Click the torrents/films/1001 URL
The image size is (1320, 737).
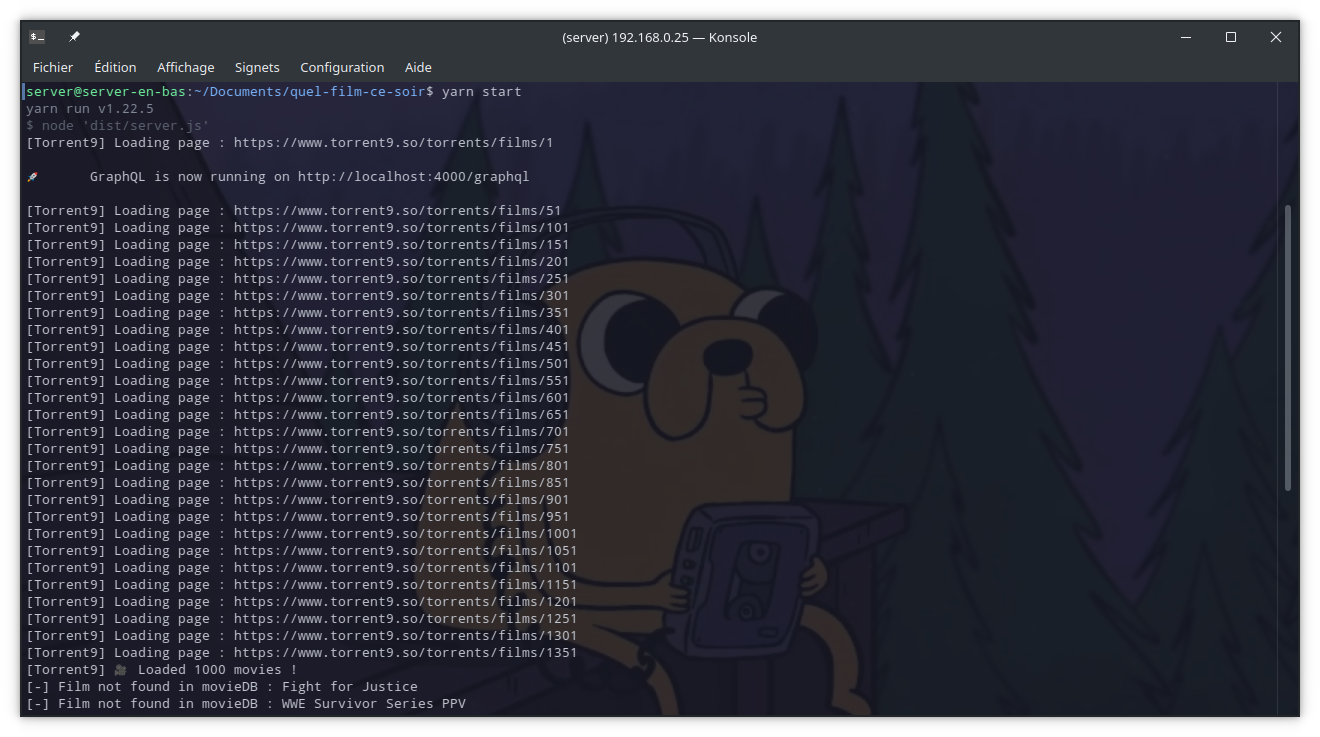coord(405,533)
